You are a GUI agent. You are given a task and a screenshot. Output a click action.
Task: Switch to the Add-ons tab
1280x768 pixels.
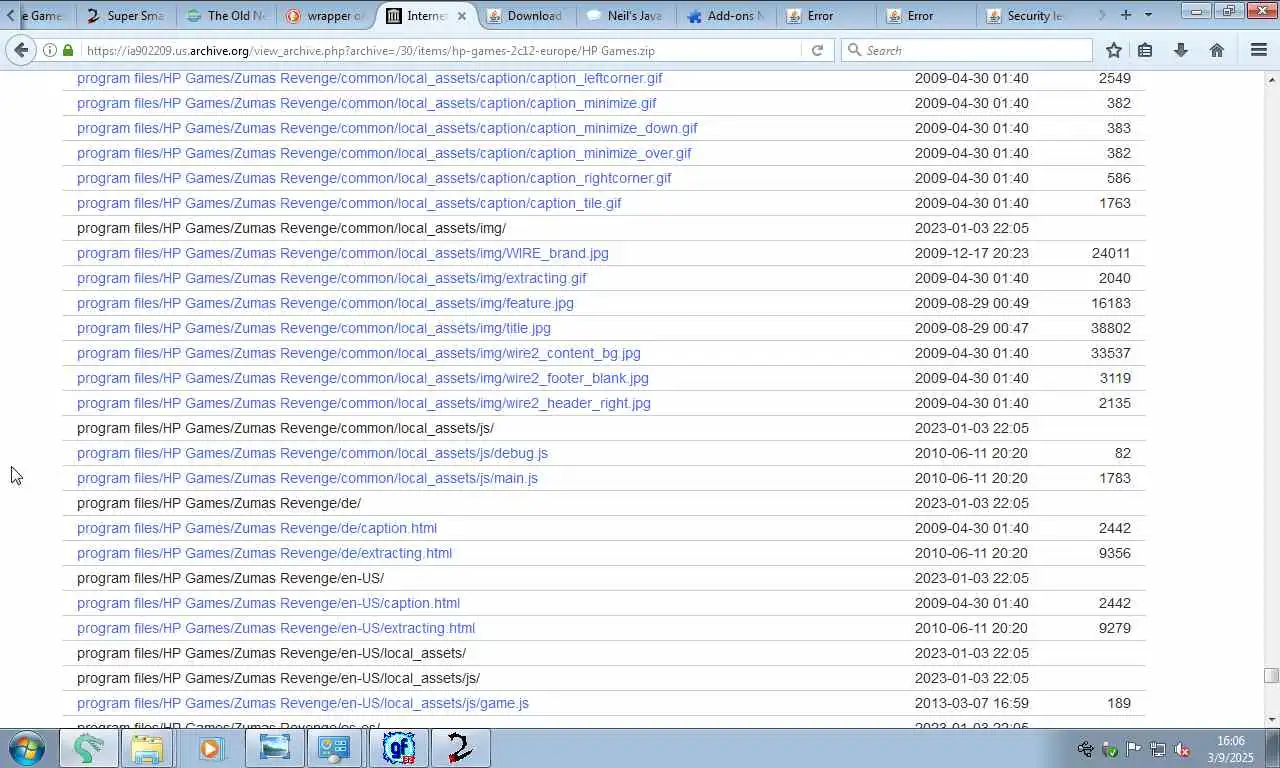click(x=726, y=16)
